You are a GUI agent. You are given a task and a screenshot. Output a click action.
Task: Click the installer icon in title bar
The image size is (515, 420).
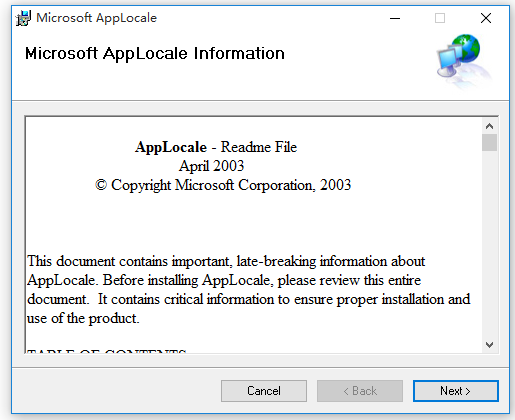23,18
